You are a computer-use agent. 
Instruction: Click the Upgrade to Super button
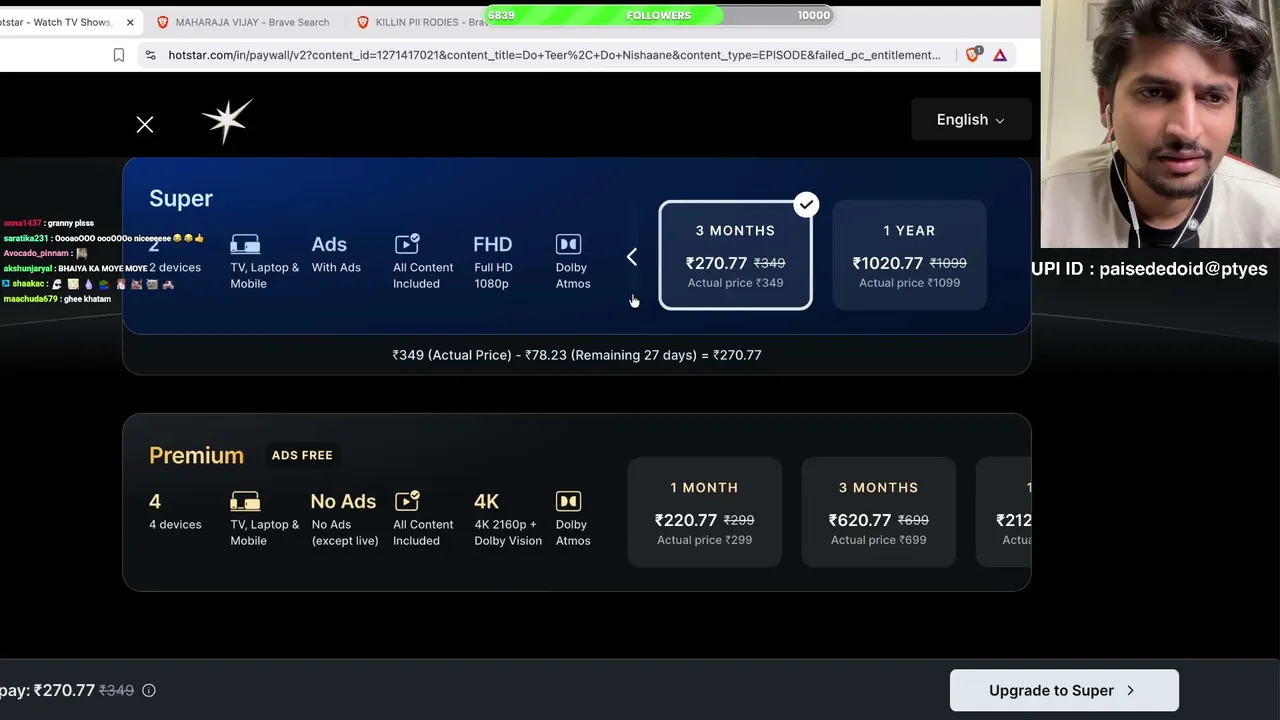tap(1064, 690)
